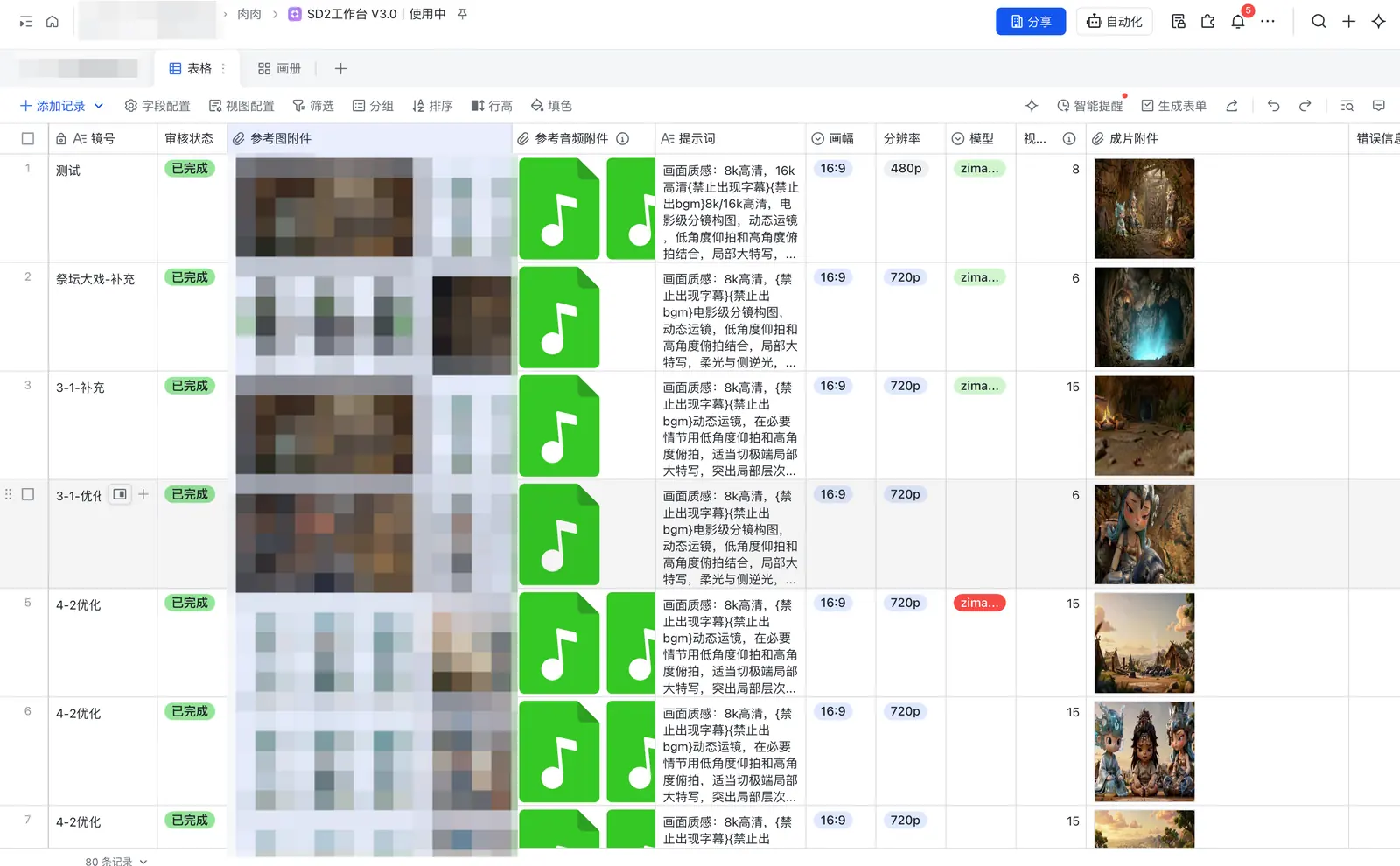Screen dimensions: 1400x866
Task: Click 添加记录 to add record
Action: click(x=52, y=106)
